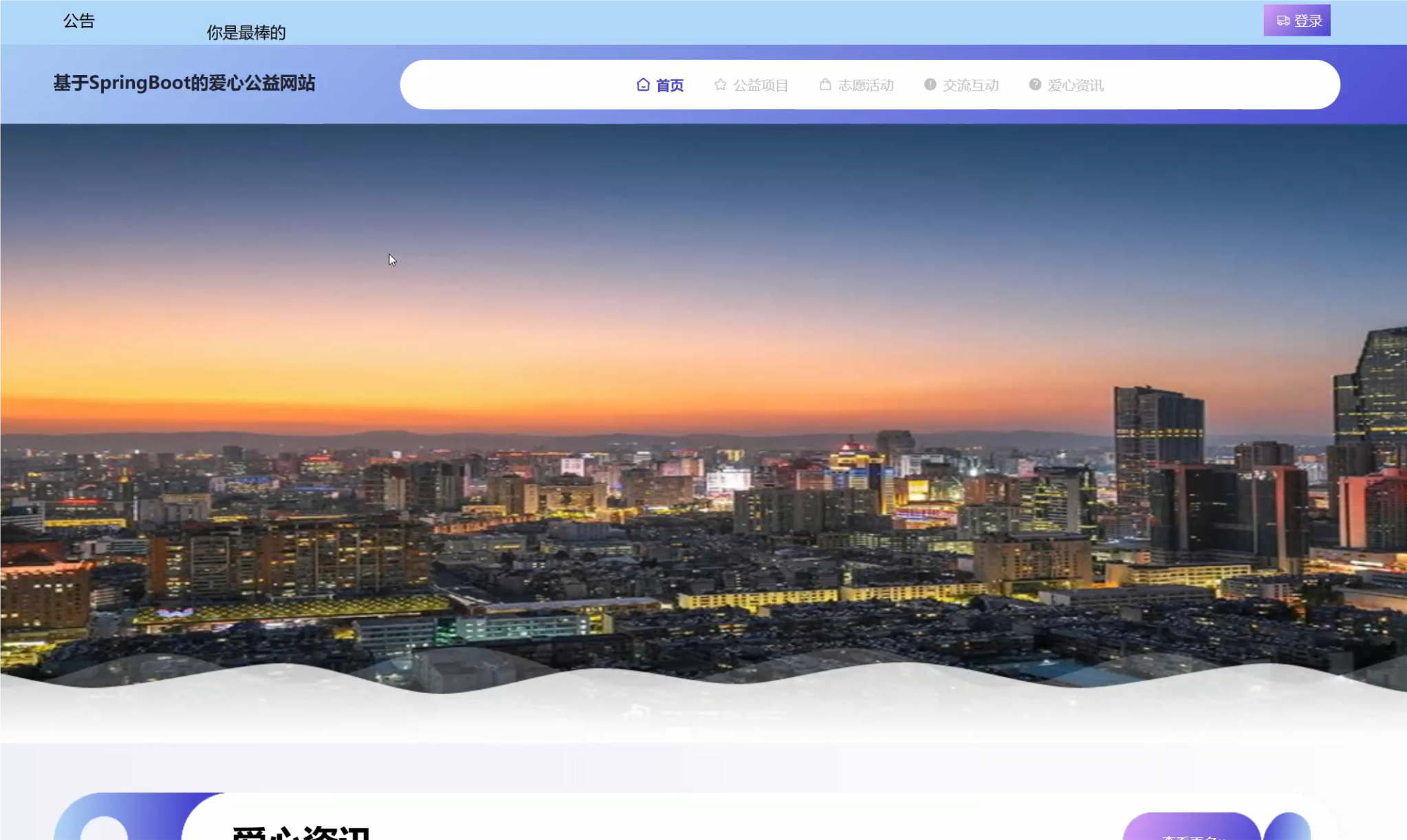
Task: Click the exclamation icon beside 交流互动
Action: point(930,85)
